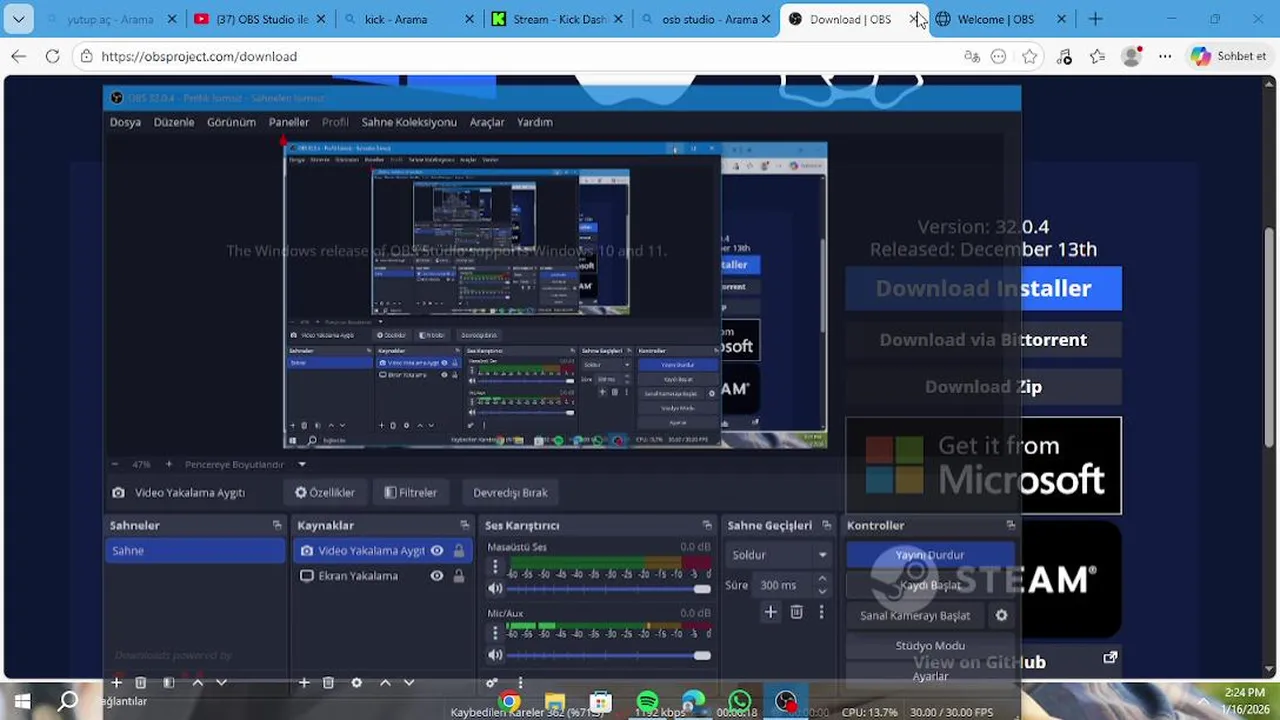Add a new scene in Sahneler panel
The height and width of the screenshot is (720, 1280).
click(x=116, y=682)
